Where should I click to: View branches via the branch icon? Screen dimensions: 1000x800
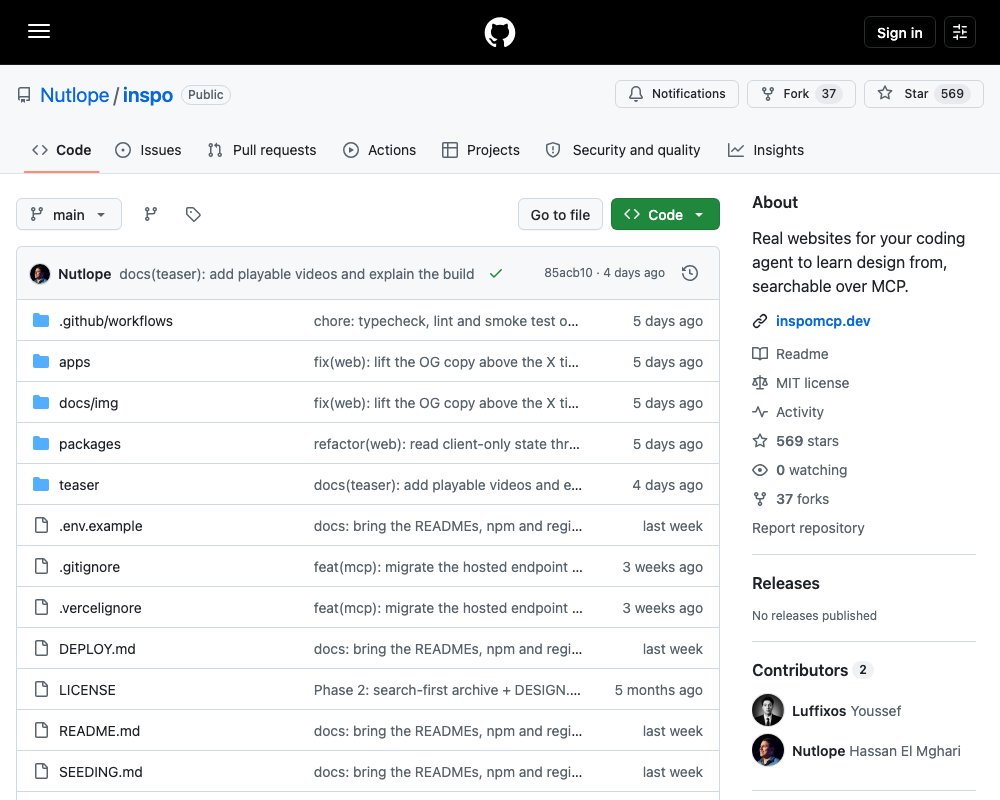(x=151, y=214)
